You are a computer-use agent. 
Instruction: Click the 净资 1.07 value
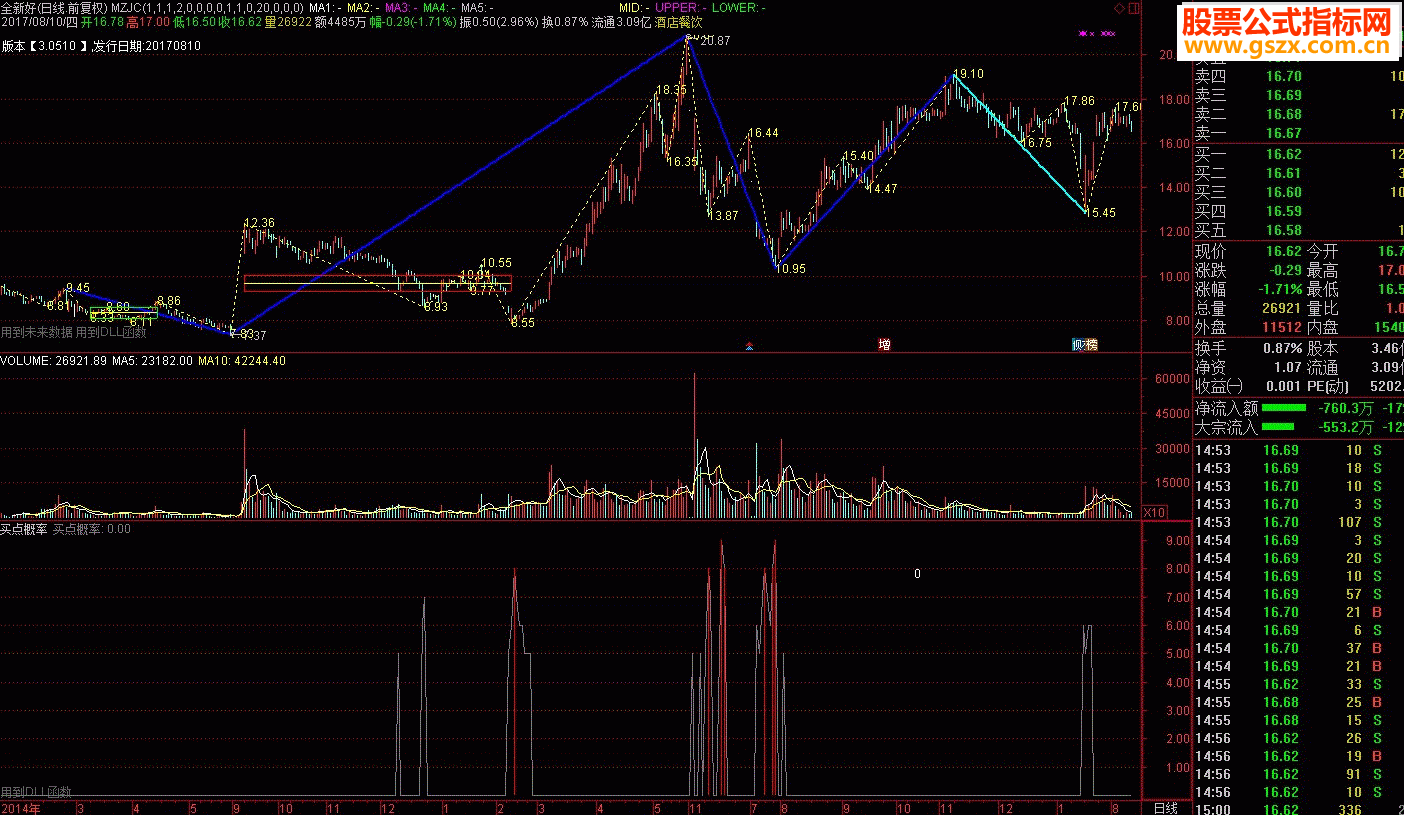[x=1286, y=367]
